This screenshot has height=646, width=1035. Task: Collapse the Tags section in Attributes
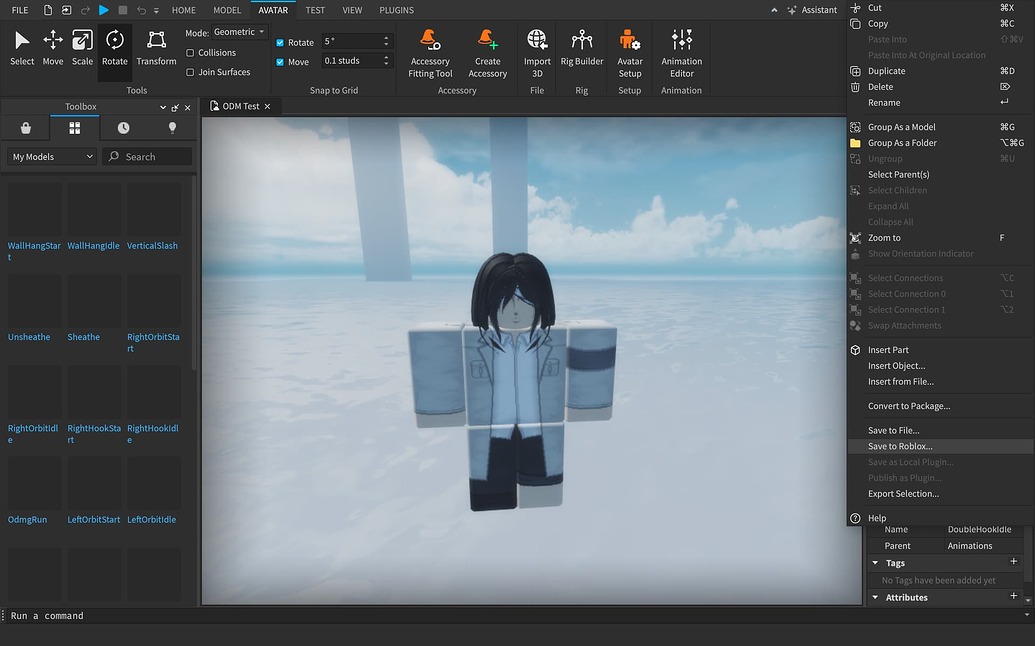click(x=875, y=562)
